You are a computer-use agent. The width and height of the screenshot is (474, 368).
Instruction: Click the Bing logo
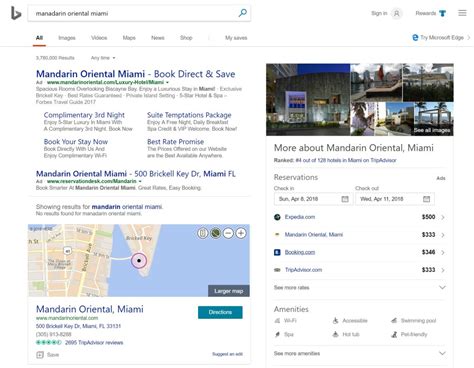[16, 13]
